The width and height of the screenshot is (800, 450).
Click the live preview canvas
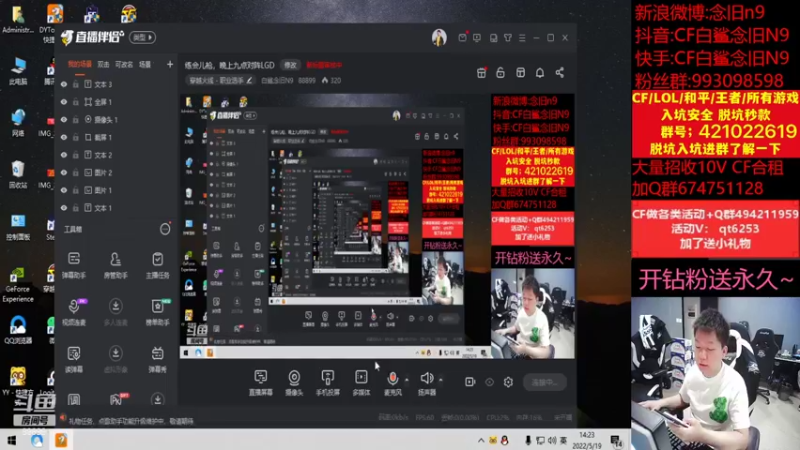(x=377, y=226)
